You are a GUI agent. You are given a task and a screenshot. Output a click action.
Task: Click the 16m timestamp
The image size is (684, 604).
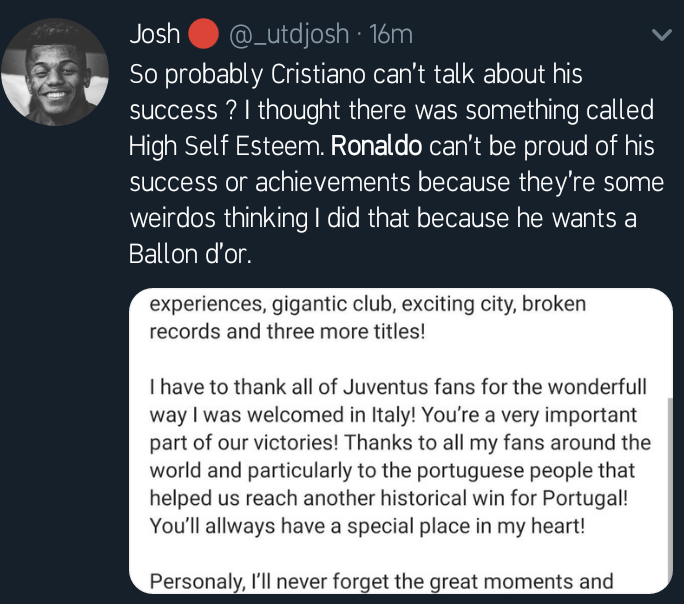click(391, 36)
